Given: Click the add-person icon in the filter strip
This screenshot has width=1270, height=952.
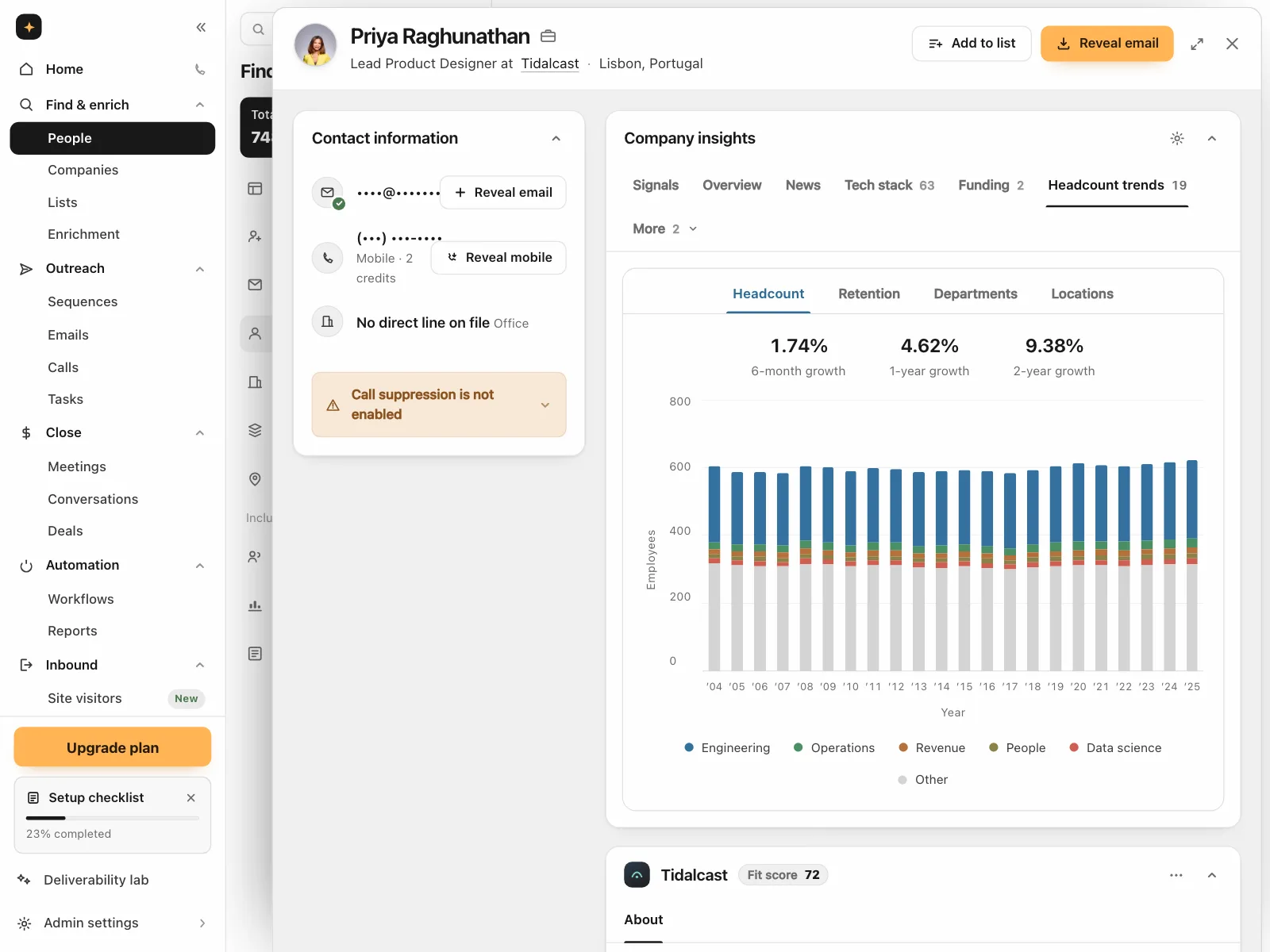Looking at the screenshot, I should click(255, 236).
